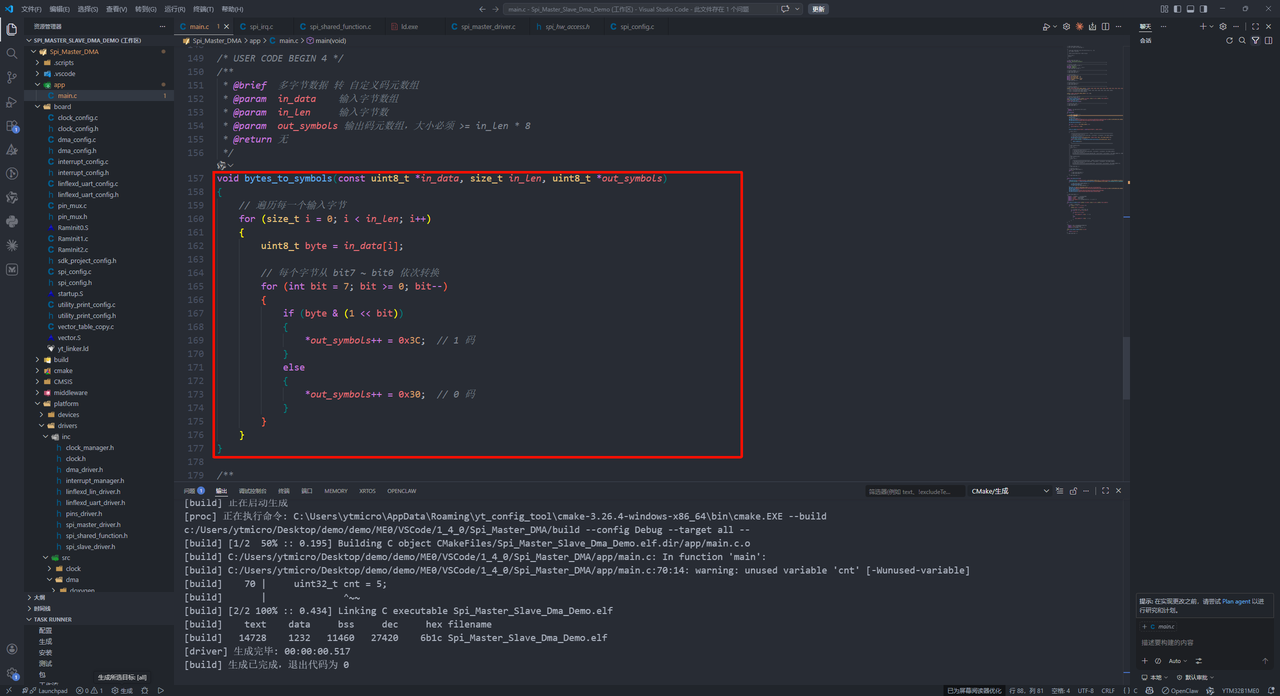This screenshot has height=696, width=1280.
Task: Open the 终端 menu in menu bar
Action: click(x=204, y=9)
